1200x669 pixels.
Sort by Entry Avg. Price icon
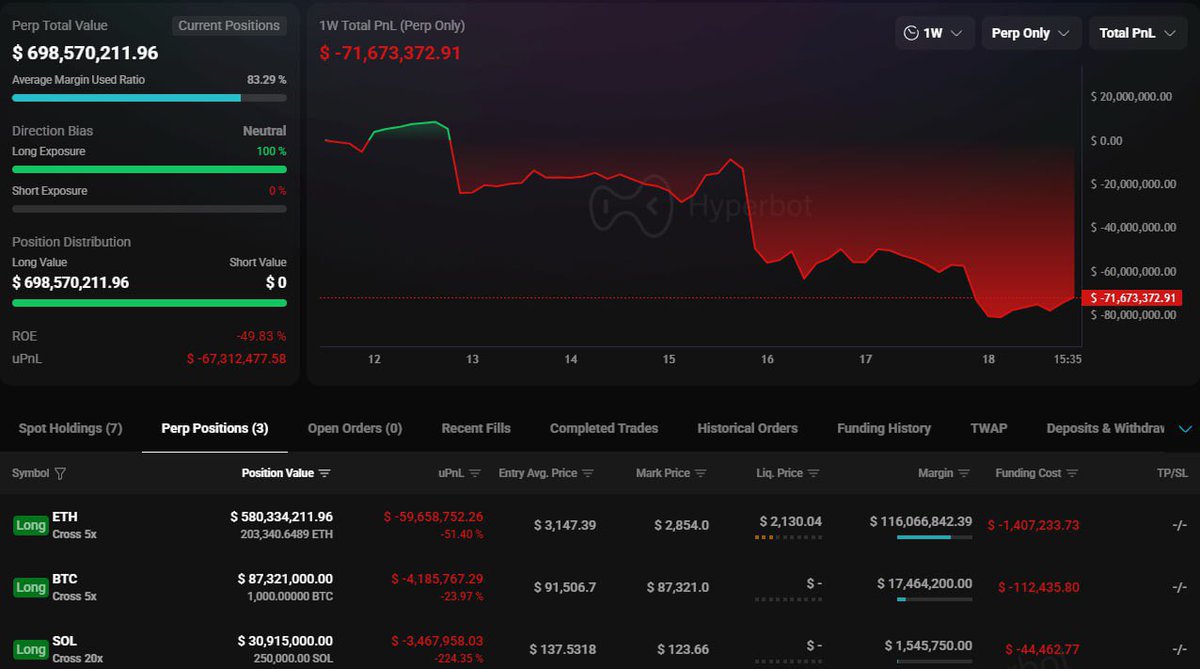pos(588,473)
